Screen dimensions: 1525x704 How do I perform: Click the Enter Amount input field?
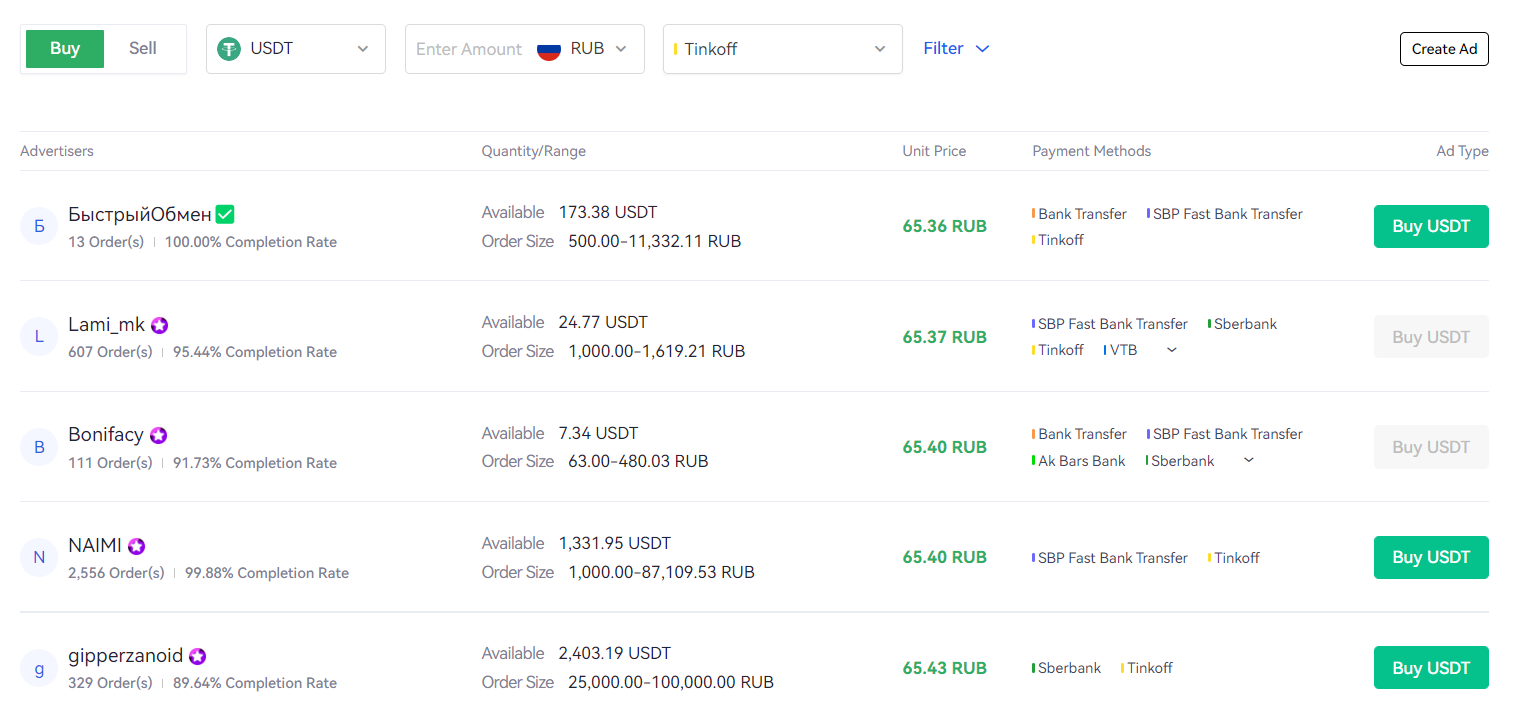pyautogui.click(x=468, y=49)
